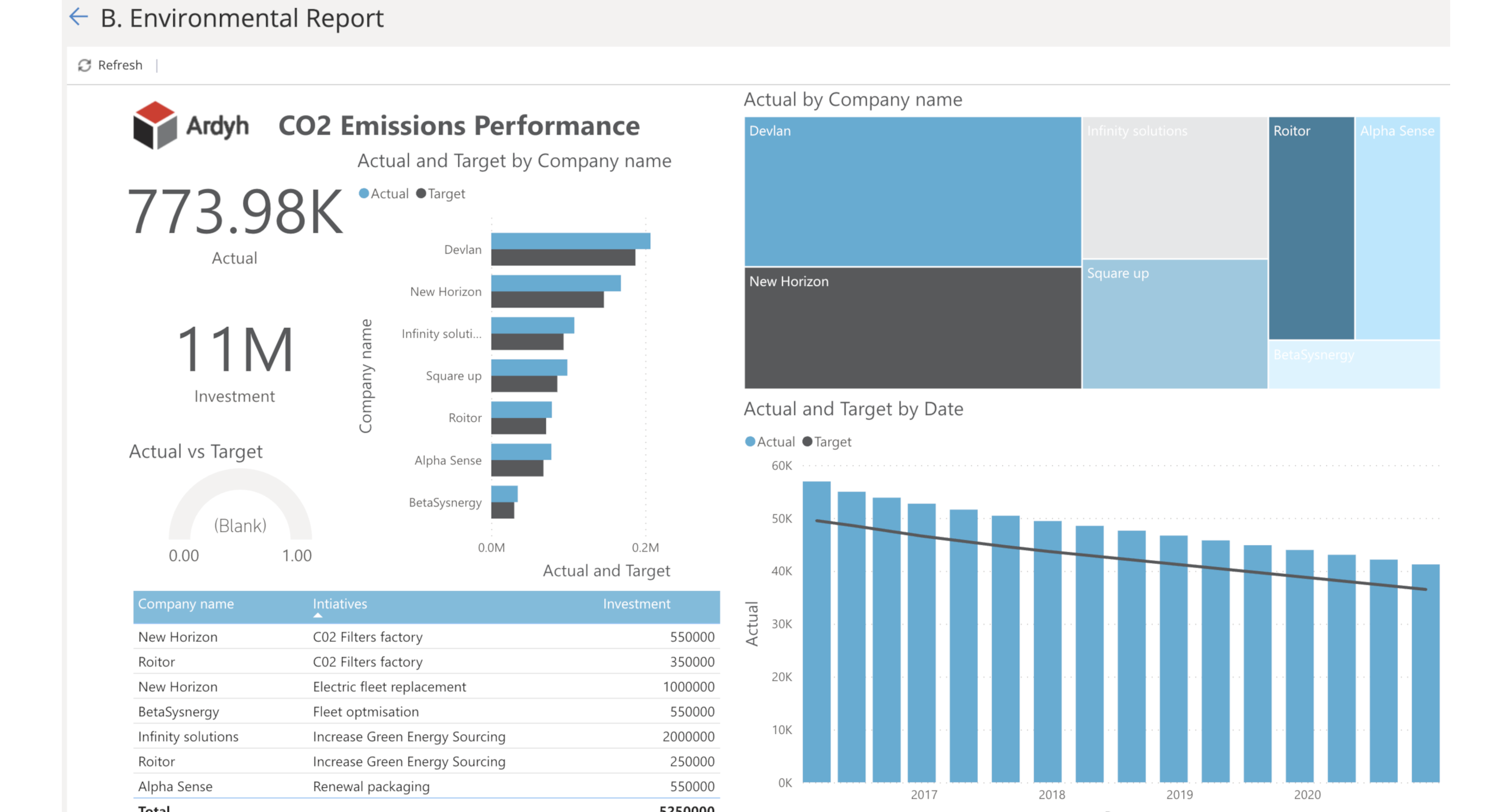Click the Refresh button label

point(120,65)
